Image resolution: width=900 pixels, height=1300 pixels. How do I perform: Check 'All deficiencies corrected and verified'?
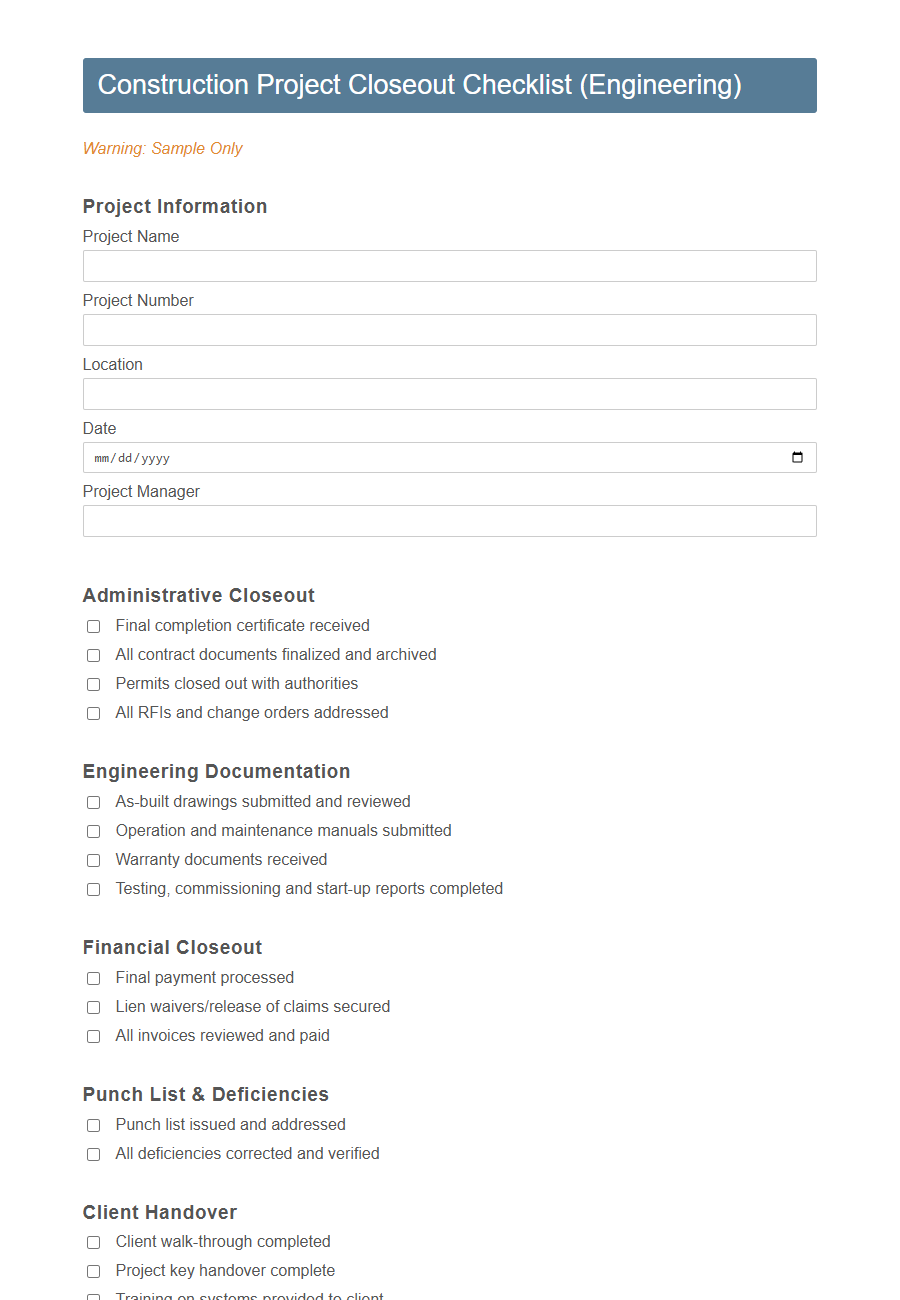(x=93, y=1154)
